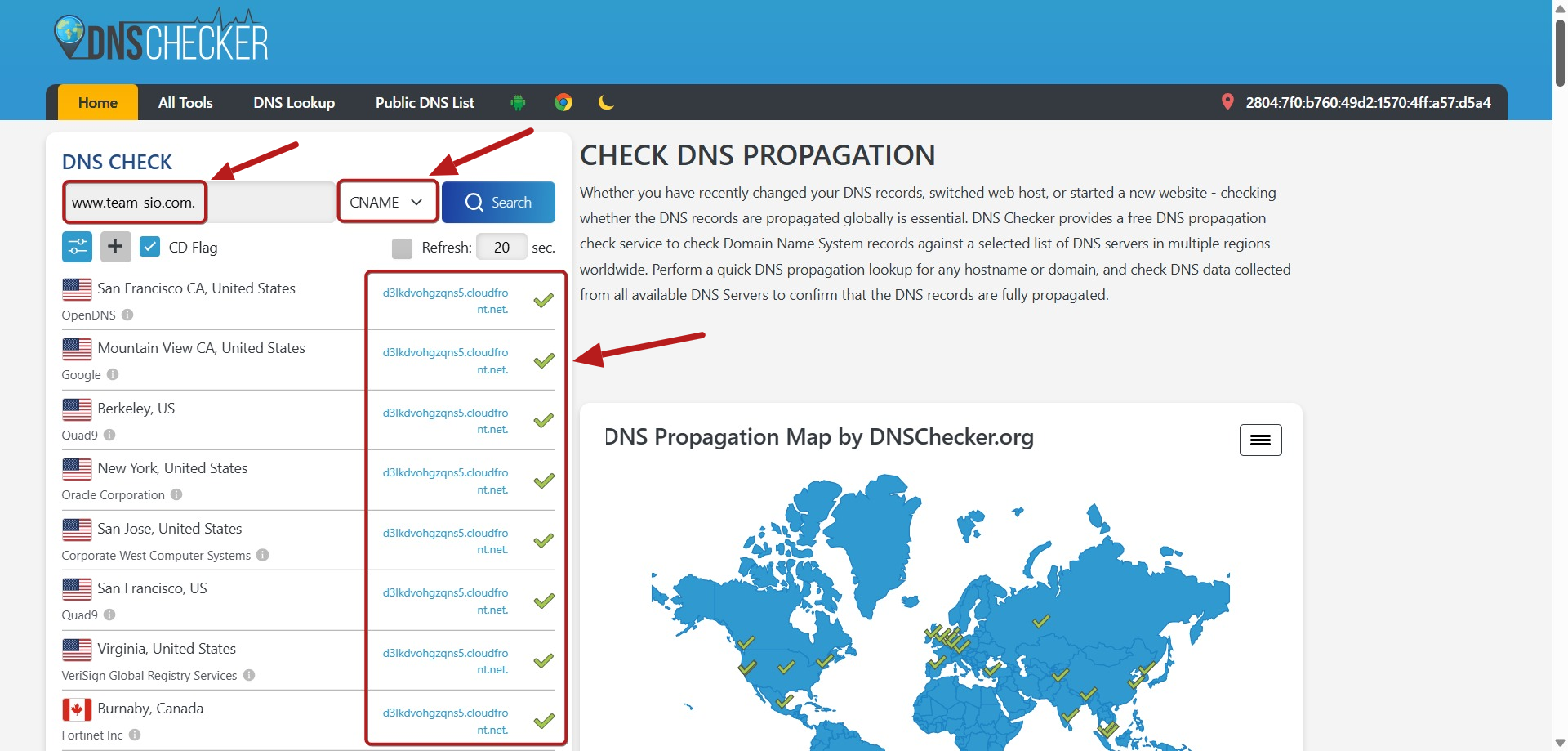The image size is (1568, 751).
Task: Click info icon next to Oracle Corporation
Action: [x=176, y=494]
